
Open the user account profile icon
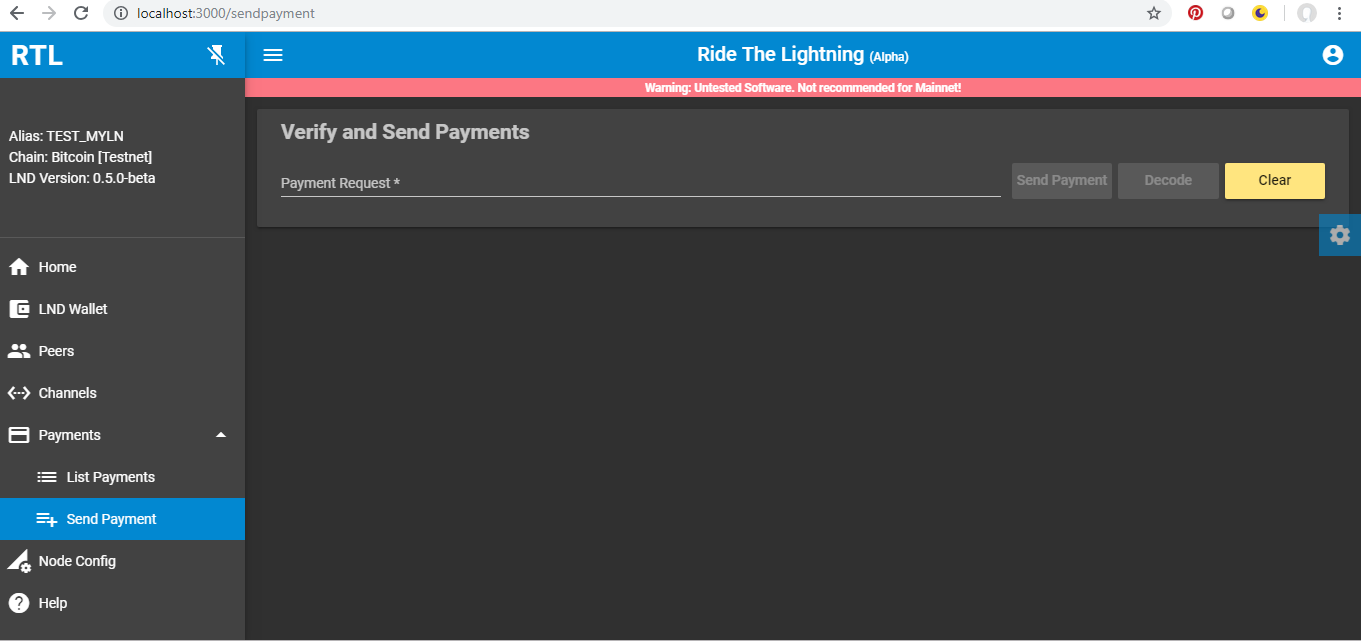1332,55
